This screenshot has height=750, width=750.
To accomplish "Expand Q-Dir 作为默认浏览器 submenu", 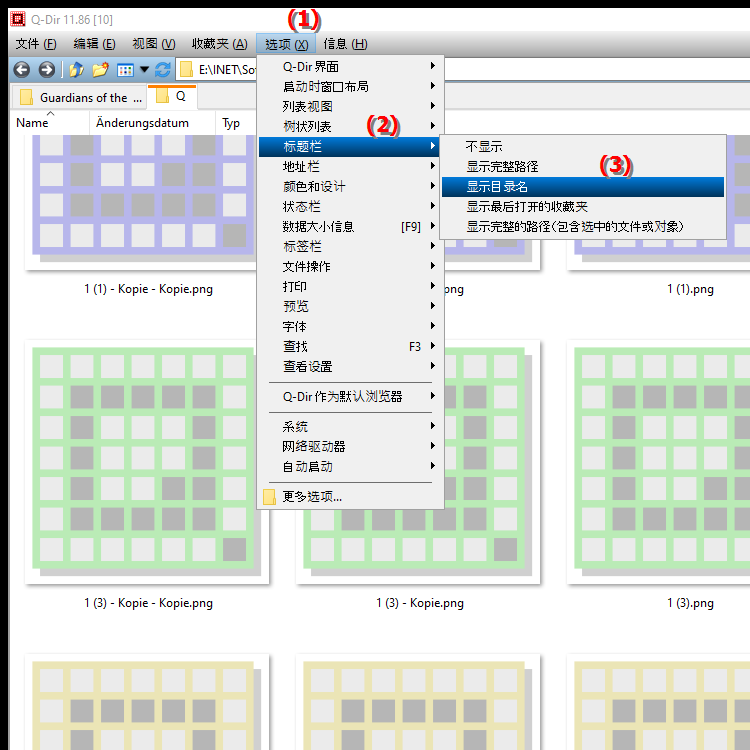I will click(351, 397).
